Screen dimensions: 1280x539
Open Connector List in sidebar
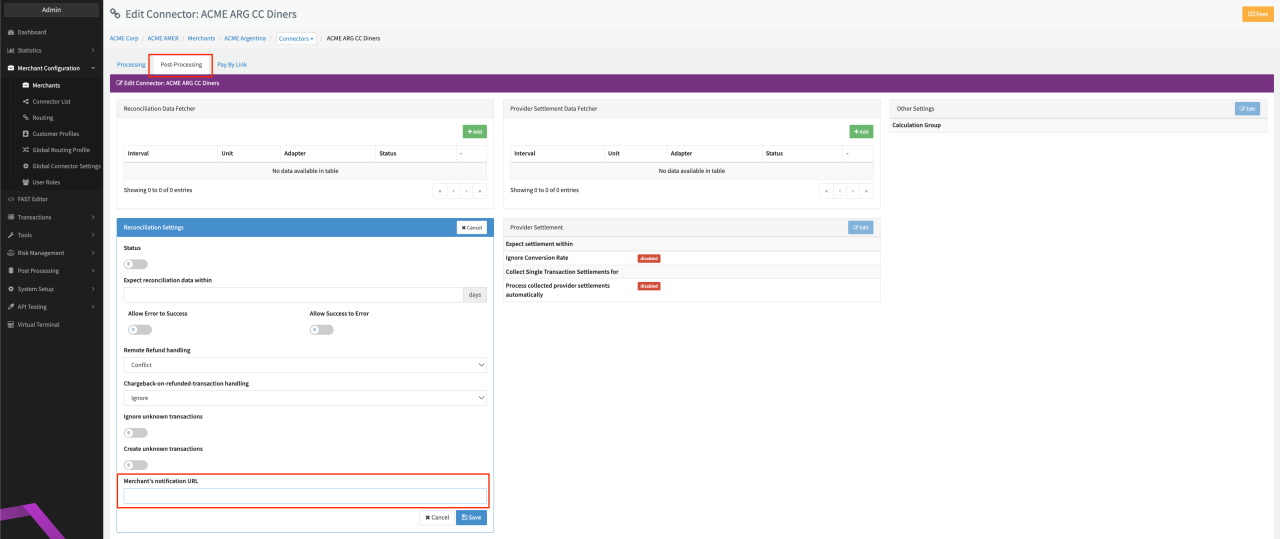pyautogui.click(x=51, y=101)
